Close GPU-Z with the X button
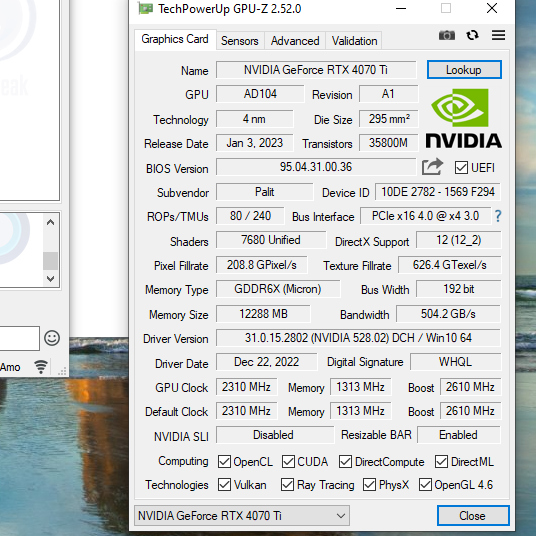536x536 pixels. [492, 8]
